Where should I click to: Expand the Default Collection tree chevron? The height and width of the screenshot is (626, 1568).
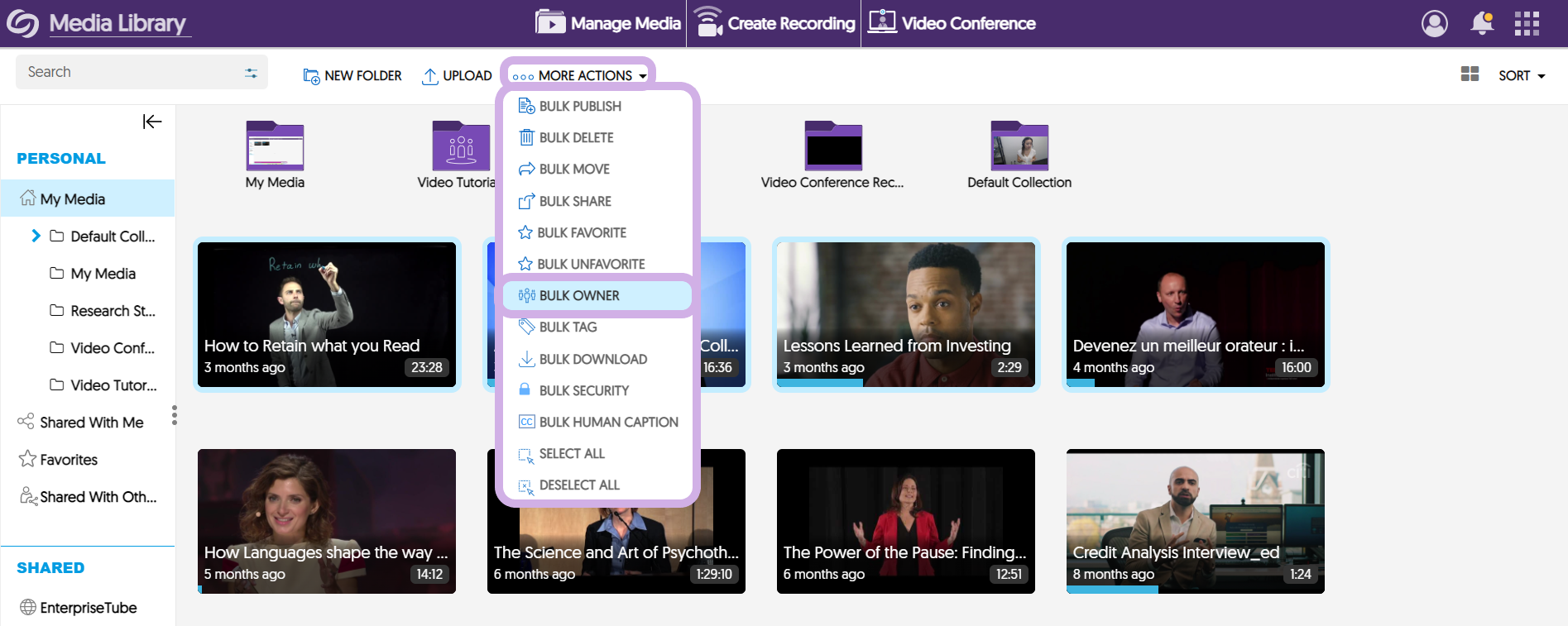(x=36, y=236)
